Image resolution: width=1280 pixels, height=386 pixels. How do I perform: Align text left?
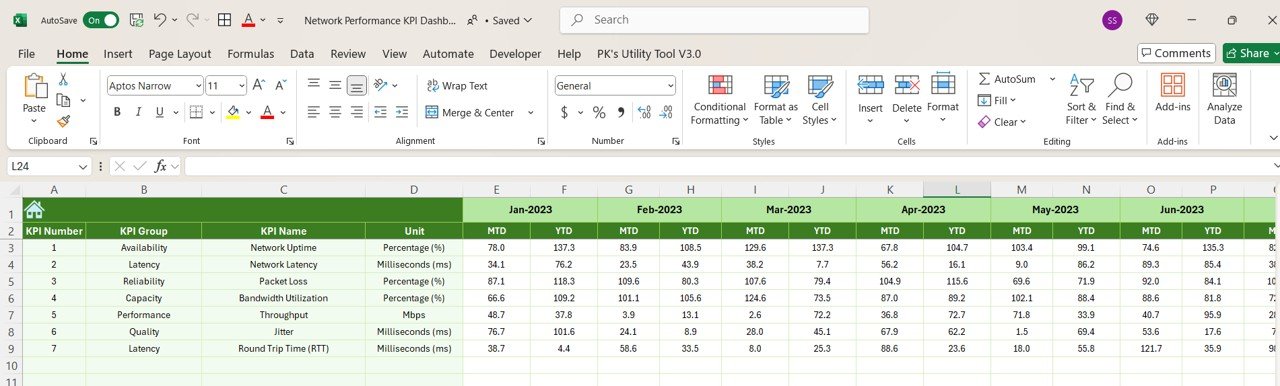point(314,112)
